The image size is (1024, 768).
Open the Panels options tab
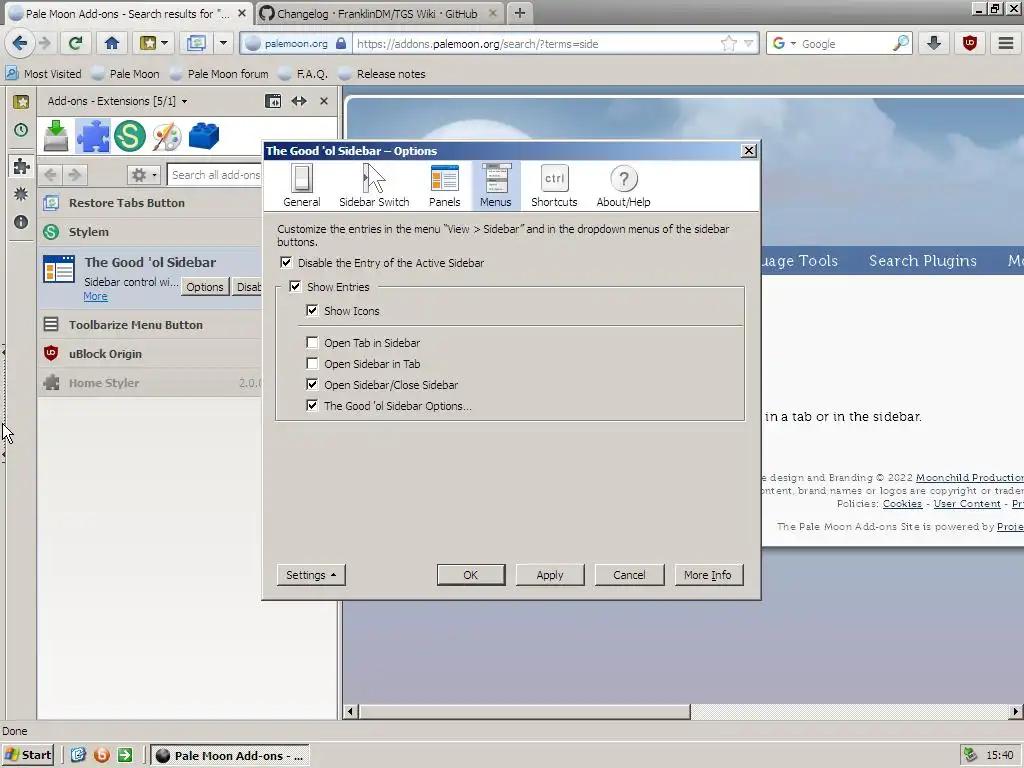(x=445, y=185)
